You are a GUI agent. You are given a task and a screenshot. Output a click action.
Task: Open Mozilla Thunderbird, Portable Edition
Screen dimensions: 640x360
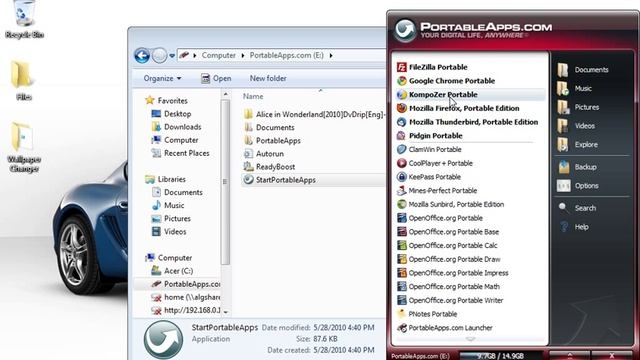[x=467, y=122]
